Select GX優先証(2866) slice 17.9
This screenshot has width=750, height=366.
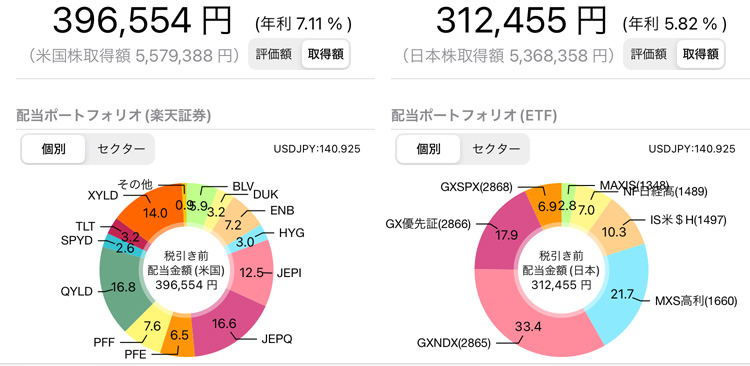click(500, 236)
